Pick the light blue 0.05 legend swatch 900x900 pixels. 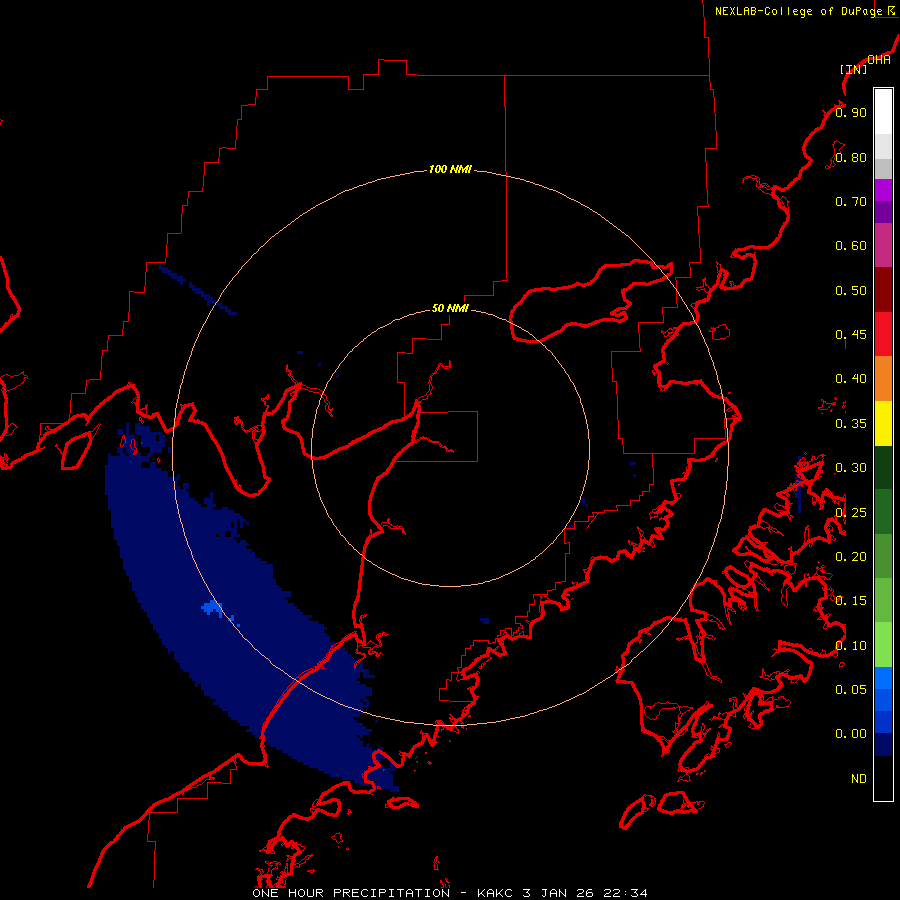pyautogui.click(x=883, y=678)
